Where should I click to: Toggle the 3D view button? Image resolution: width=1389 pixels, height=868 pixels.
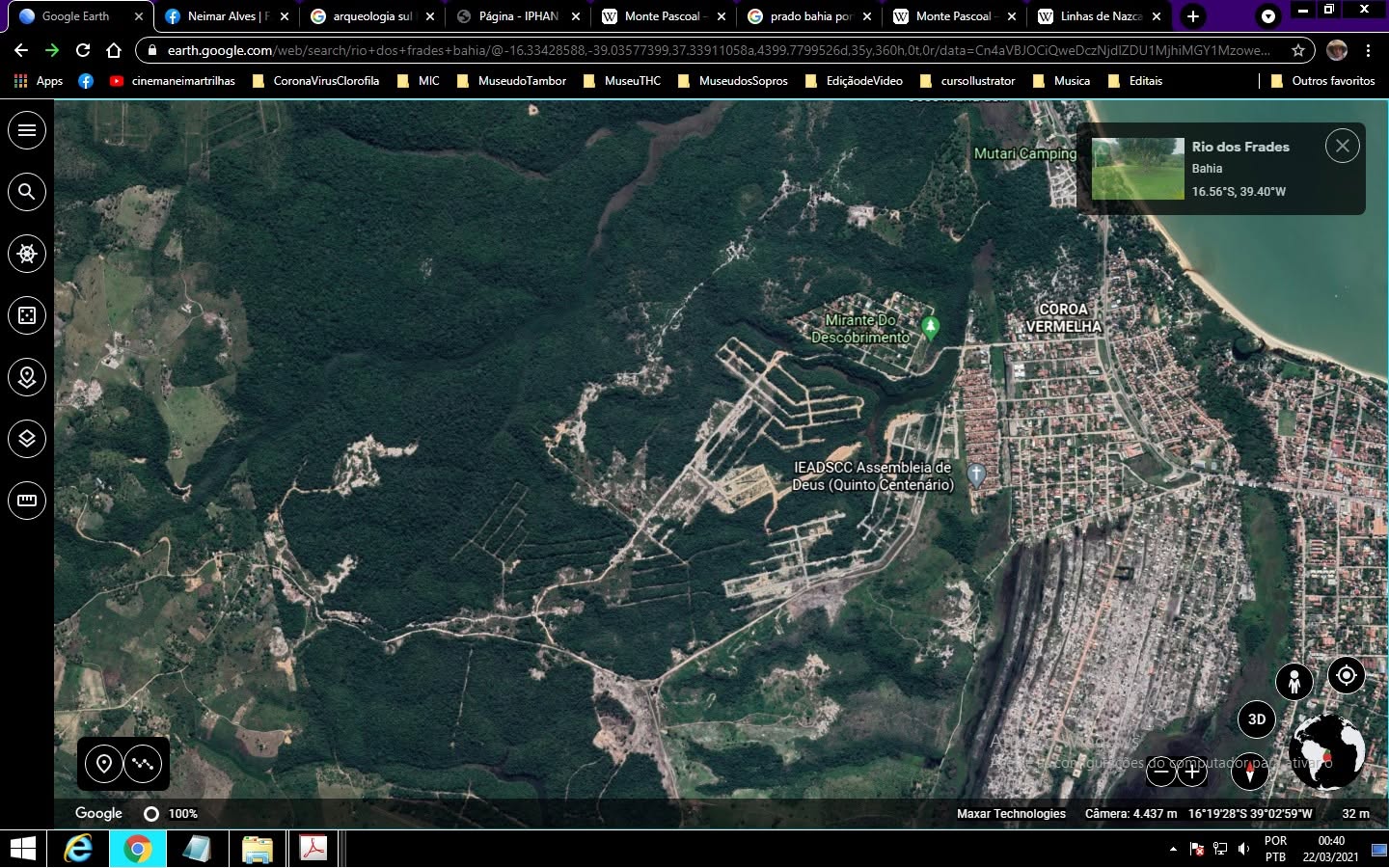click(1257, 719)
